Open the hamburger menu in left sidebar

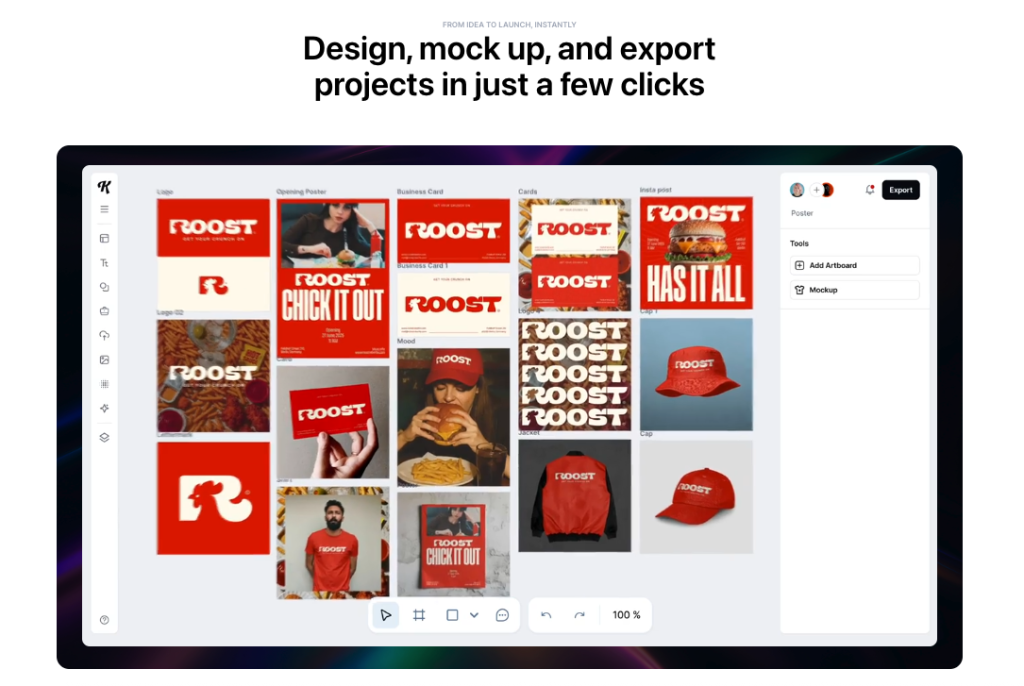(104, 209)
